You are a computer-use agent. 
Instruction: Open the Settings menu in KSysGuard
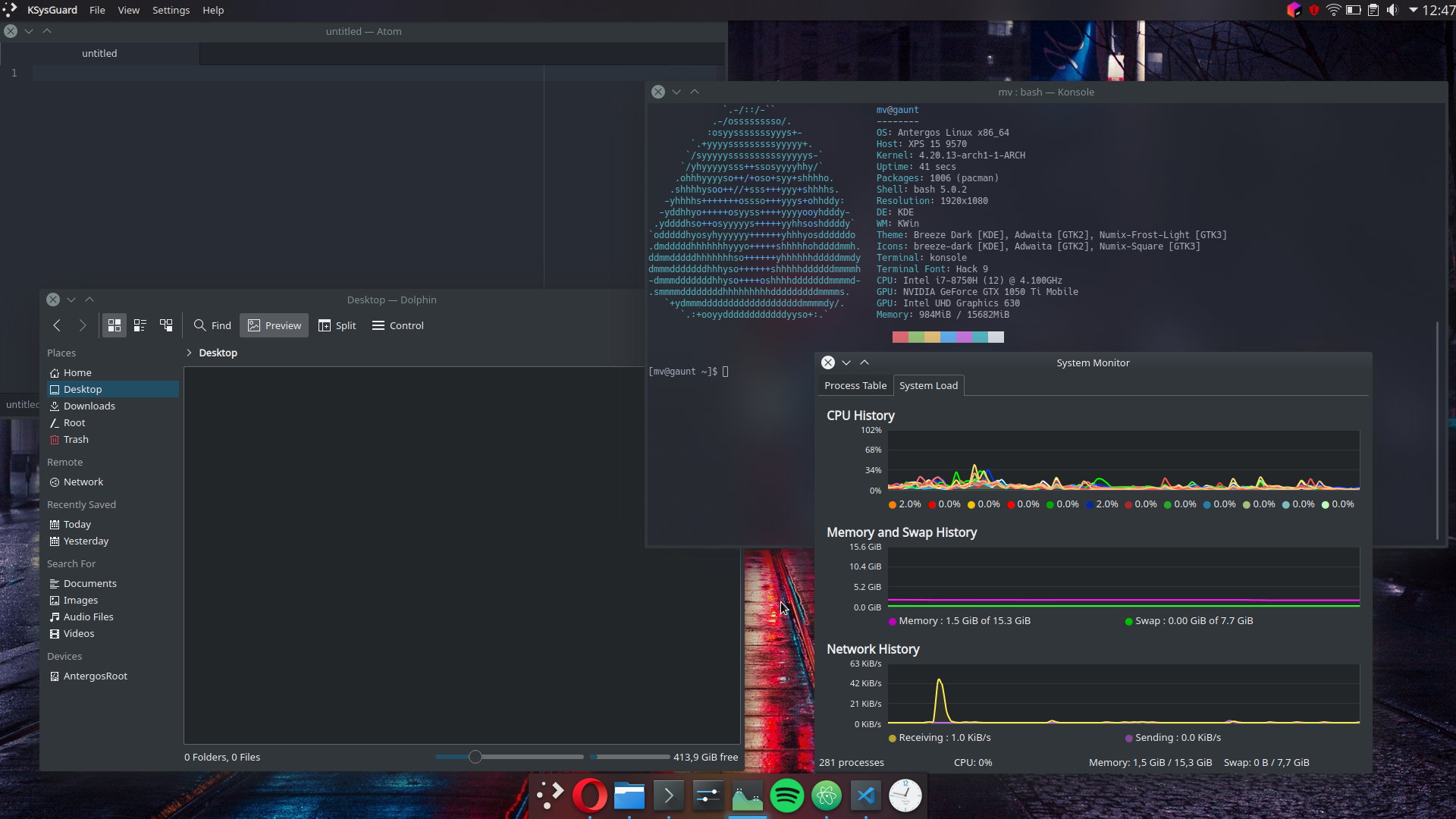(x=171, y=10)
